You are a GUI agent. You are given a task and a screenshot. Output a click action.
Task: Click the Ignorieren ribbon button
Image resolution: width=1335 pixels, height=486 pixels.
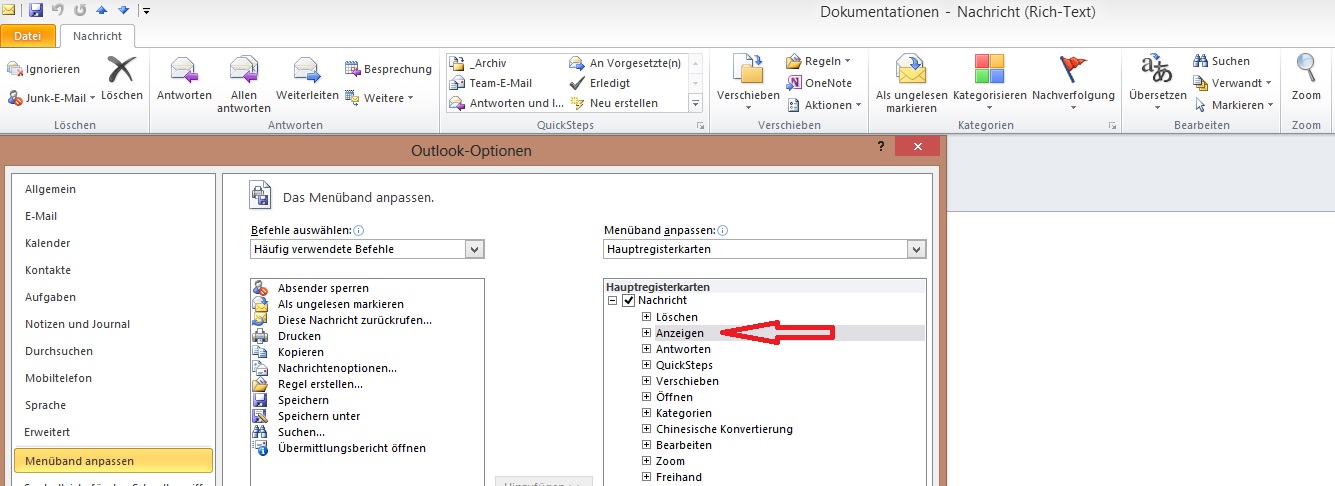click(x=44, y=69)
